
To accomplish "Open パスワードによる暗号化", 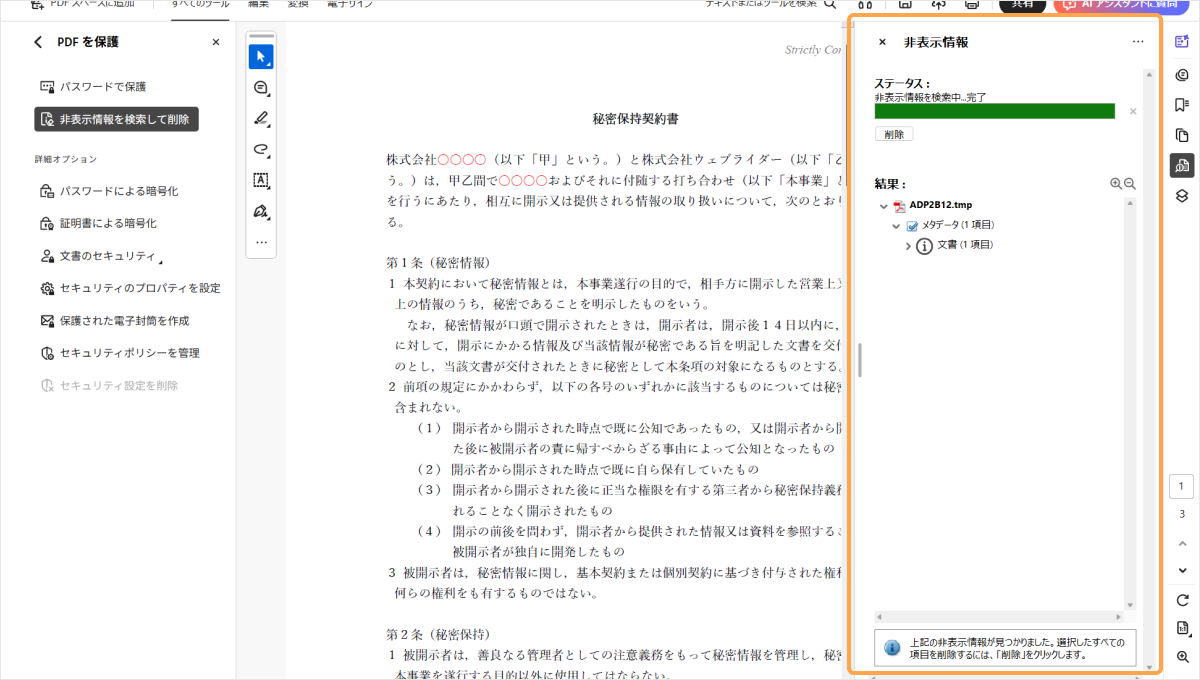I will click(x=109, y=191).
